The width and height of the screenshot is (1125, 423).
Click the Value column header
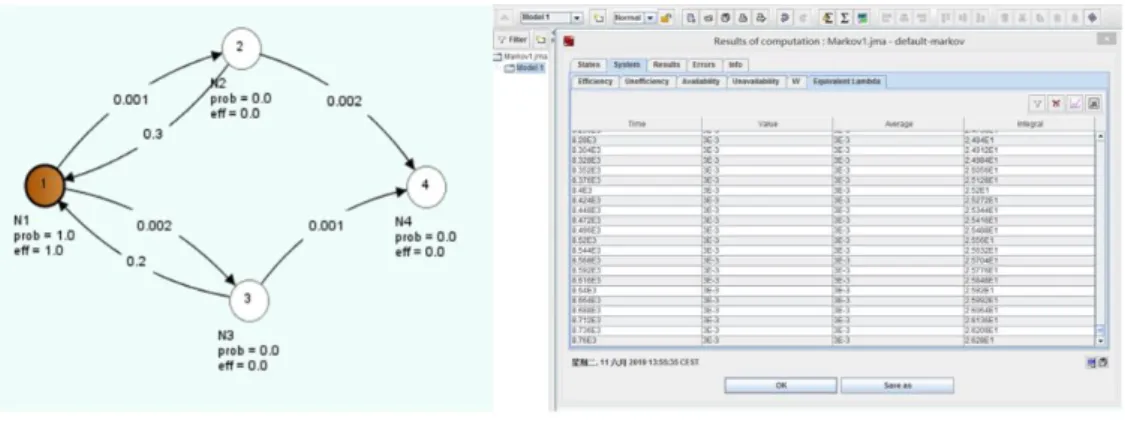click(767, 124)
